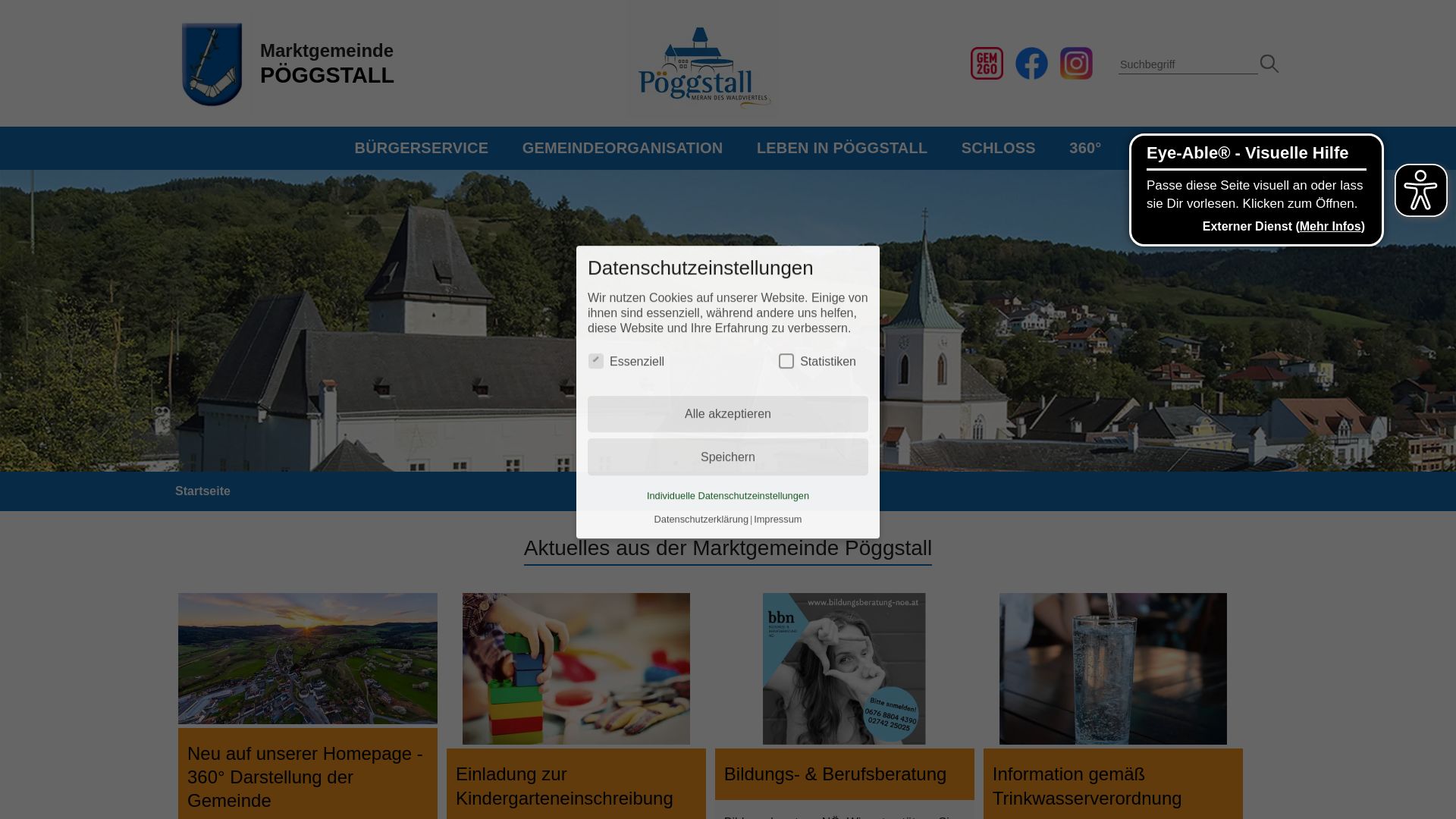This screenshot has width=1456, height=819.
Task: Click the Startseite breadcrumb
Action: pyautogui.click(x=202, y=491)
